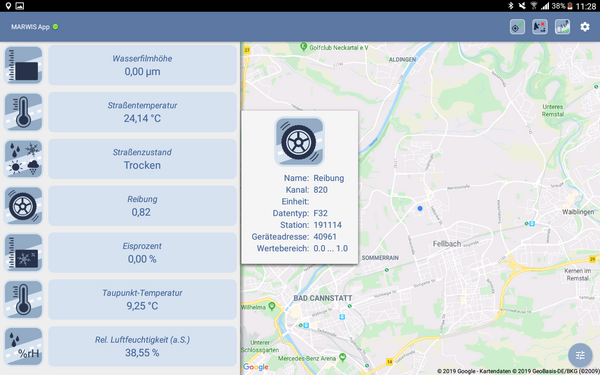The image size is (600, 375).
Task: Tap the Eisprozent ice percentage icon
Action: [23, 253]
